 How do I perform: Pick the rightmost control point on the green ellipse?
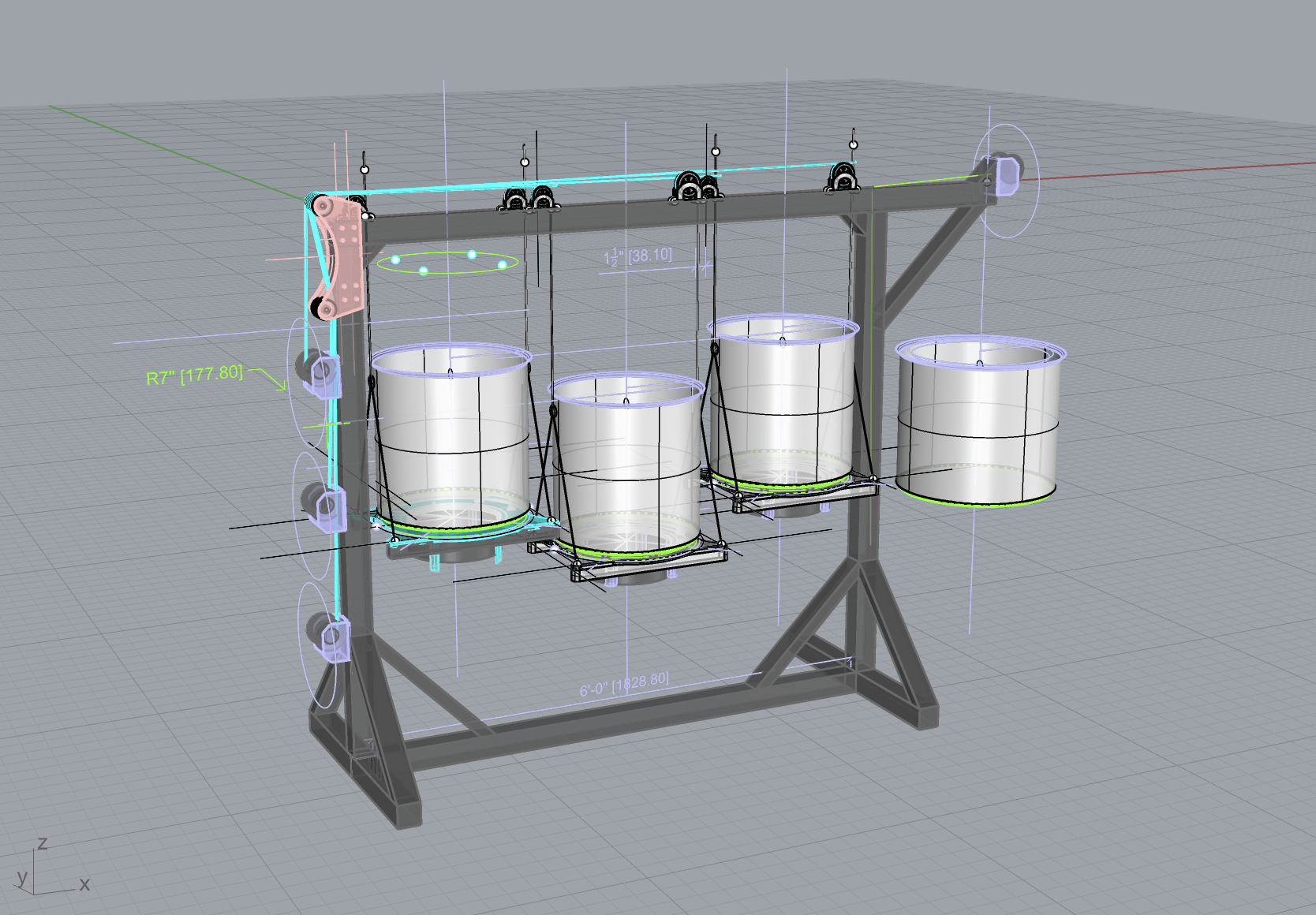(503, 264)
